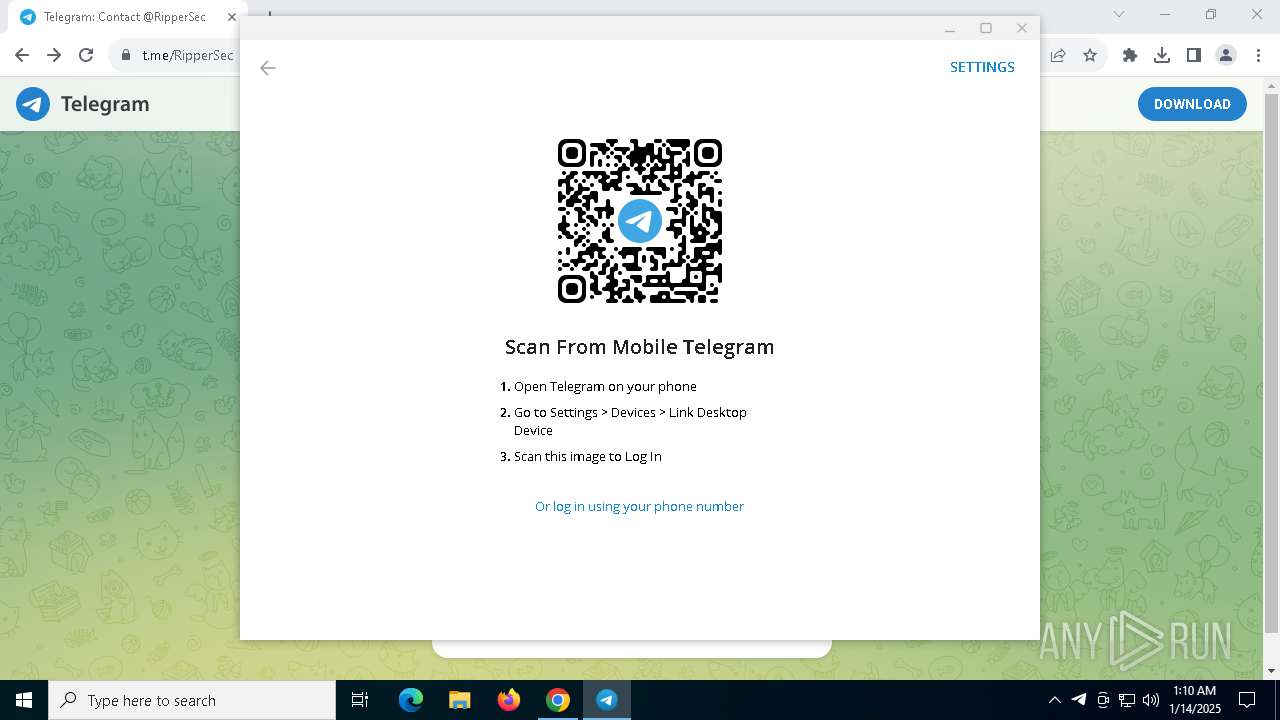Show hidden system tray icons
The image size is (1280, 720).
tap(1054, 700)
